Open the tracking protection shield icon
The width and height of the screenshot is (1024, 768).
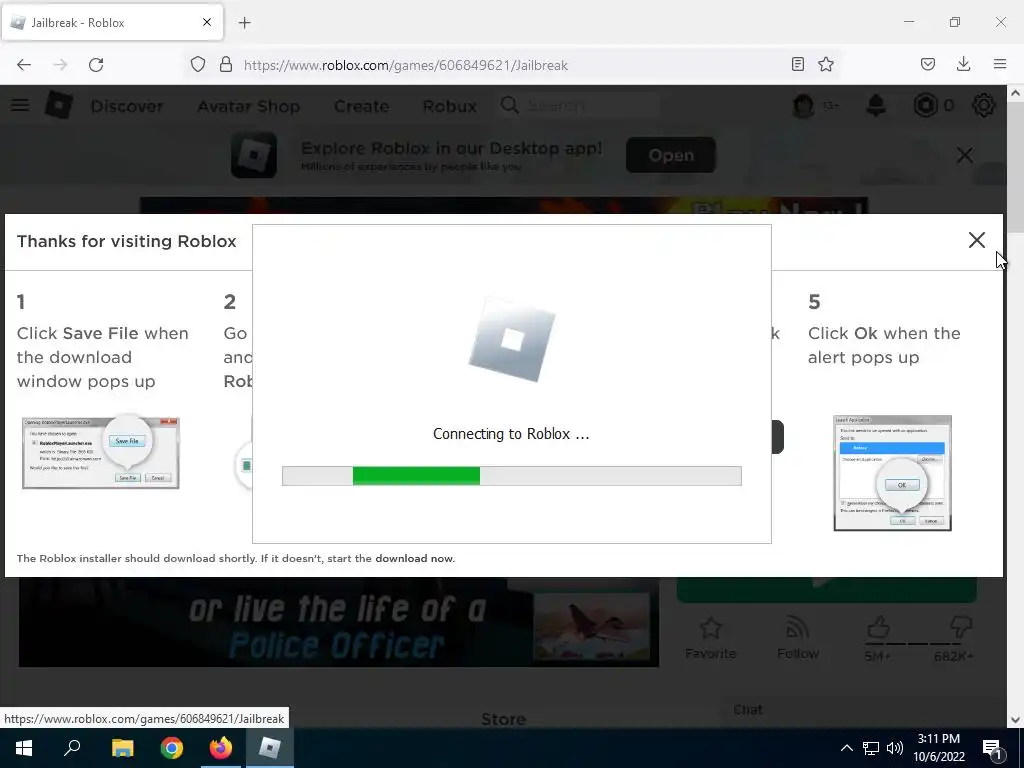click(x=198, y=65)
